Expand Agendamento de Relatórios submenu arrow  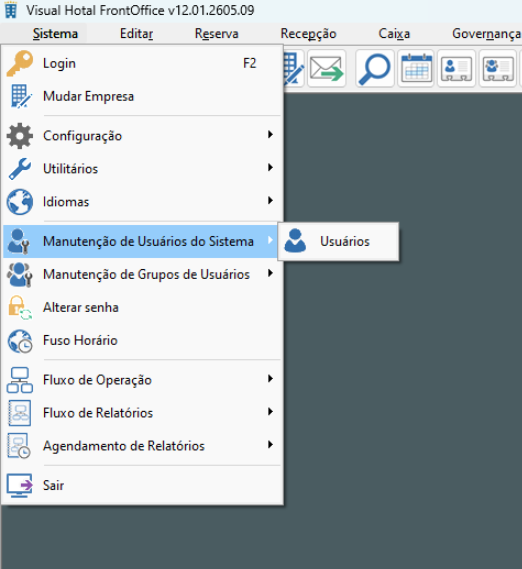coord(270,445)
